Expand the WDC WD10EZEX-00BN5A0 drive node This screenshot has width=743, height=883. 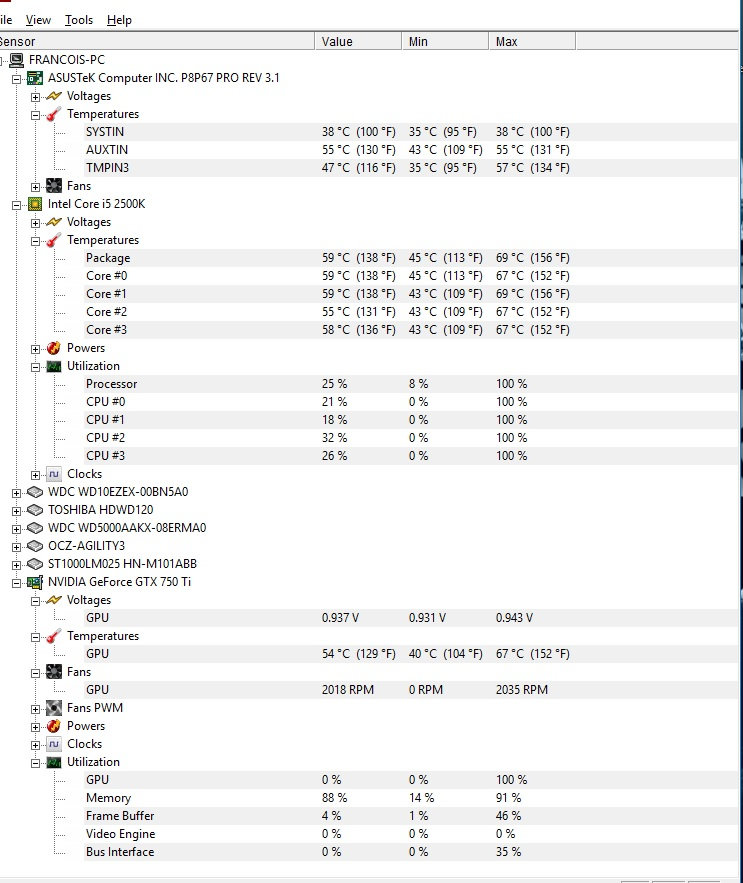pyautogui.click(x=16, y=492)
